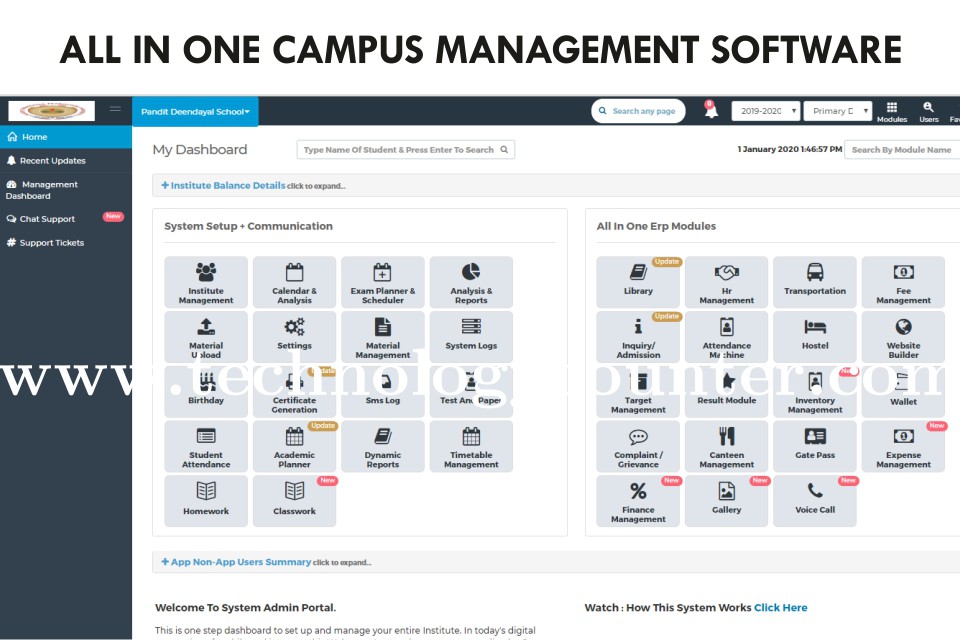Image resolution: width=960 pixels, height=640 pixels.
Task: Open the Classwork tile
Action: click(294, 501)
